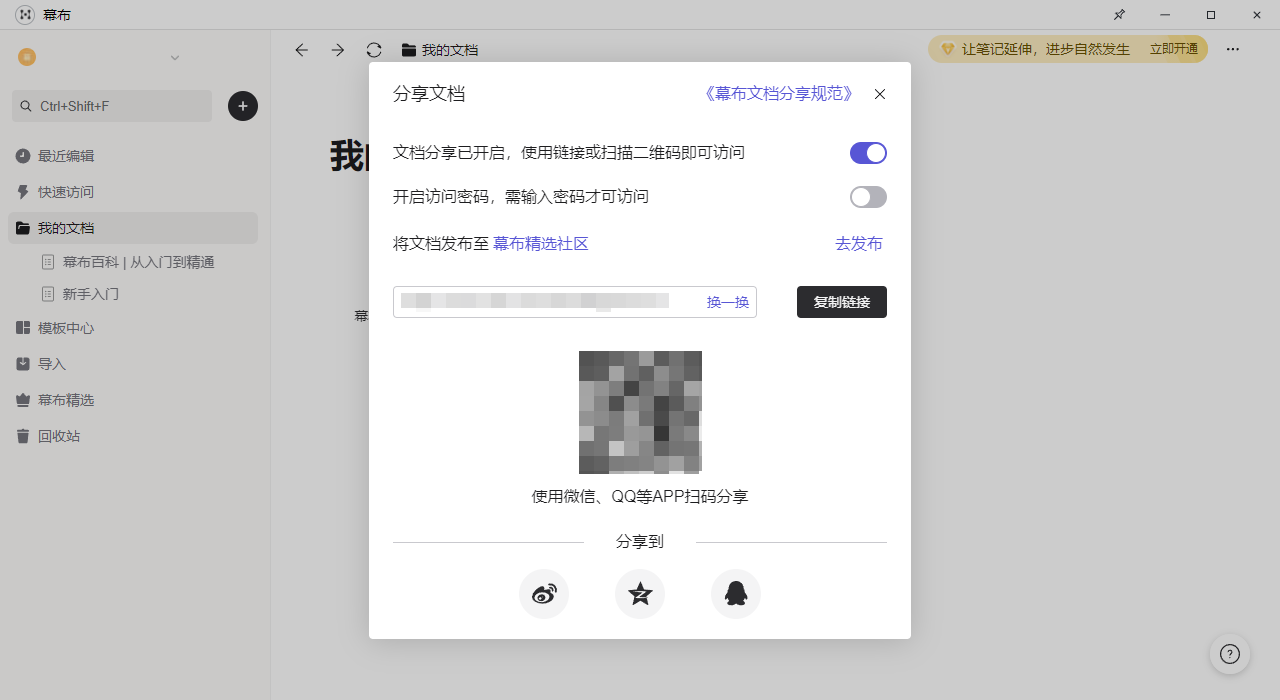1280x700 pixels.
Task: Share the document to Weibo
Action: [x=543, y=594]
